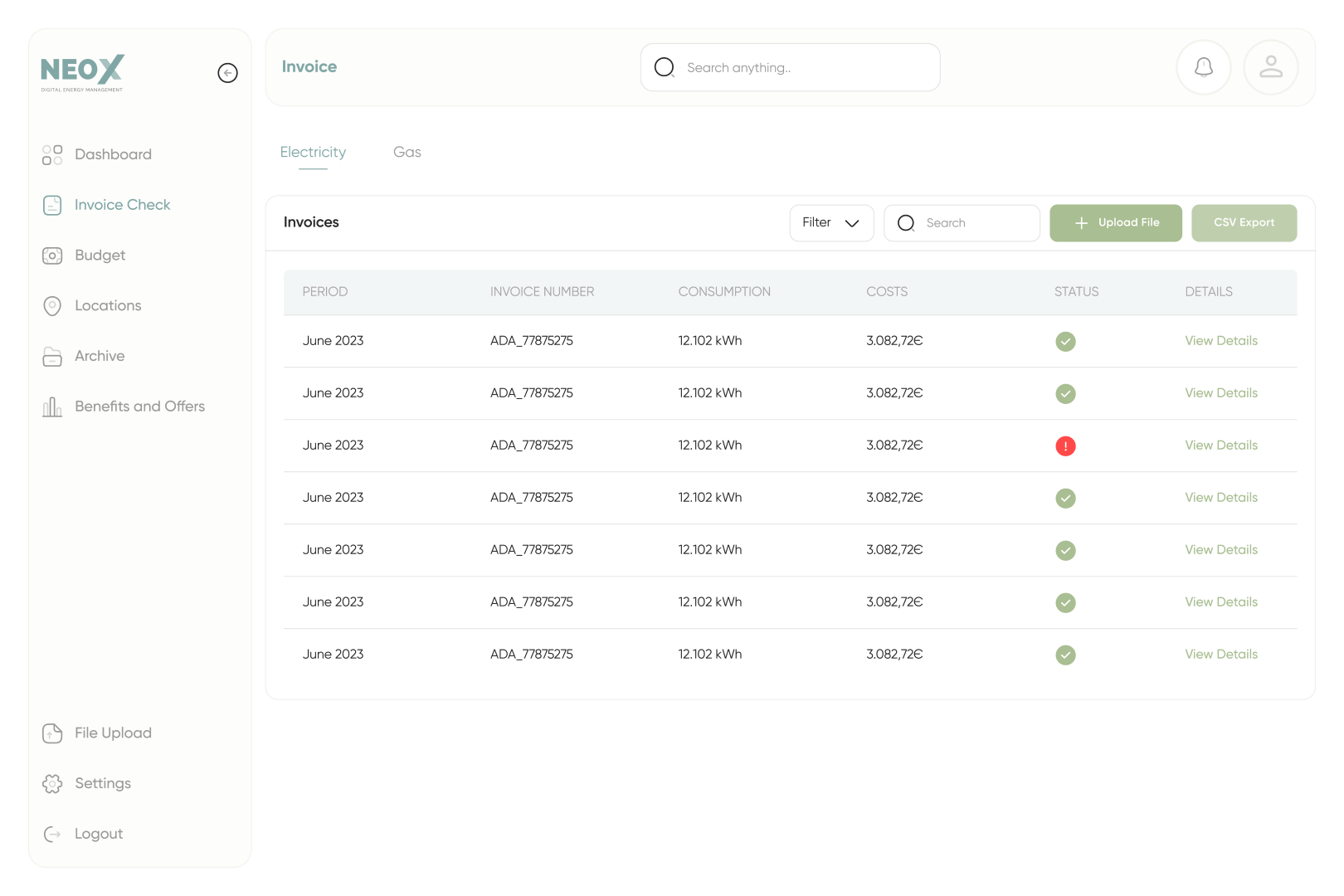
Task: Click the Budget icon in sidebar
Action: (52, 256)
